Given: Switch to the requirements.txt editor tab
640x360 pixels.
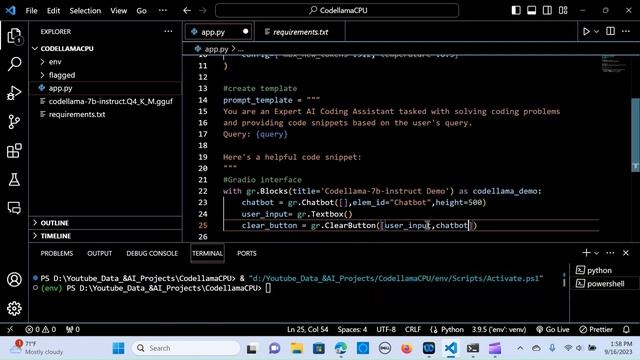Looking at the screenshot, I should pyautogui.click(x=299, y=32).
